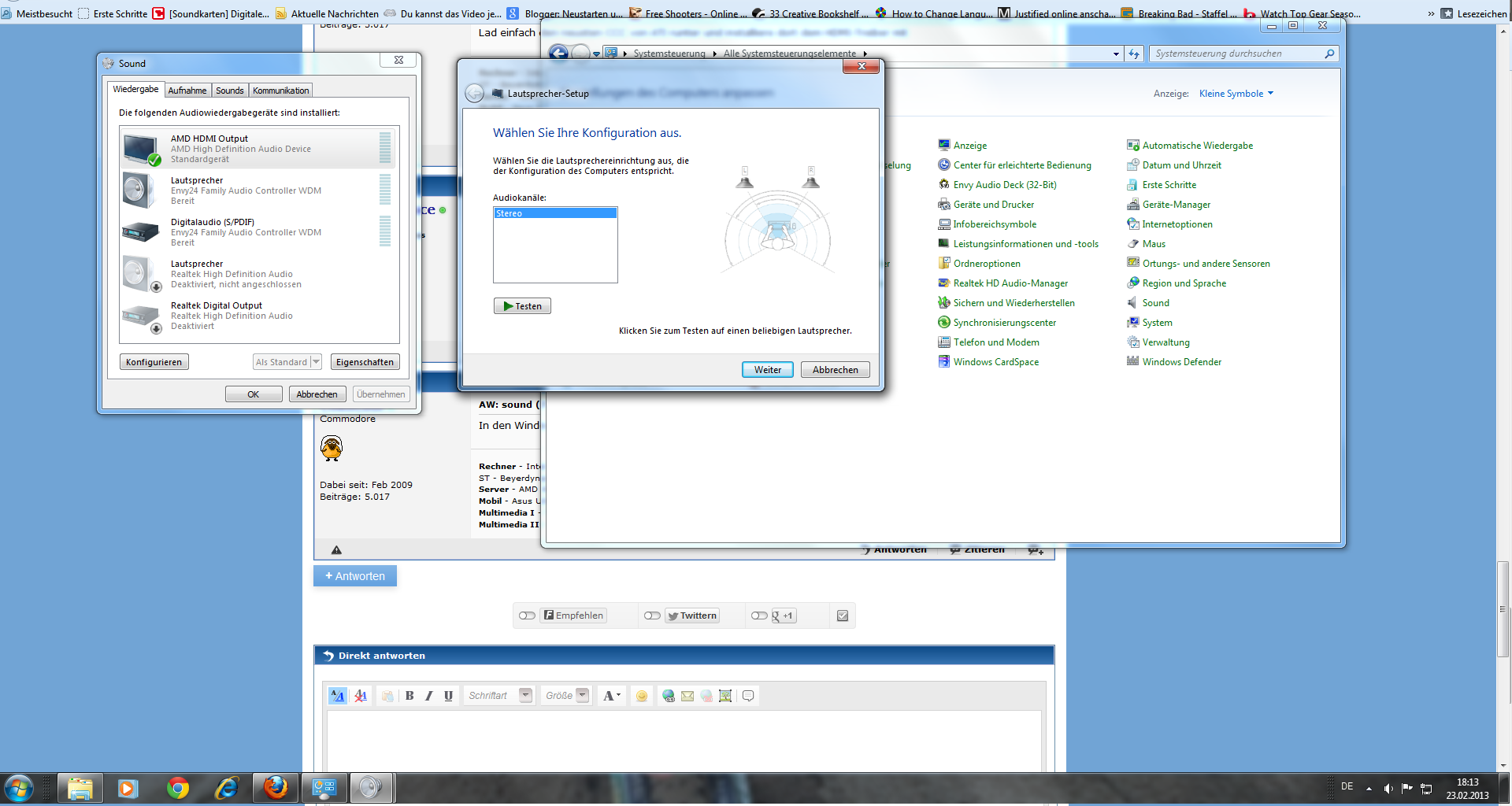This screenshot has height=806, width=1512.
Task: Insert image in forum editor
Action: pyautogui.click(x=725, y=696)
